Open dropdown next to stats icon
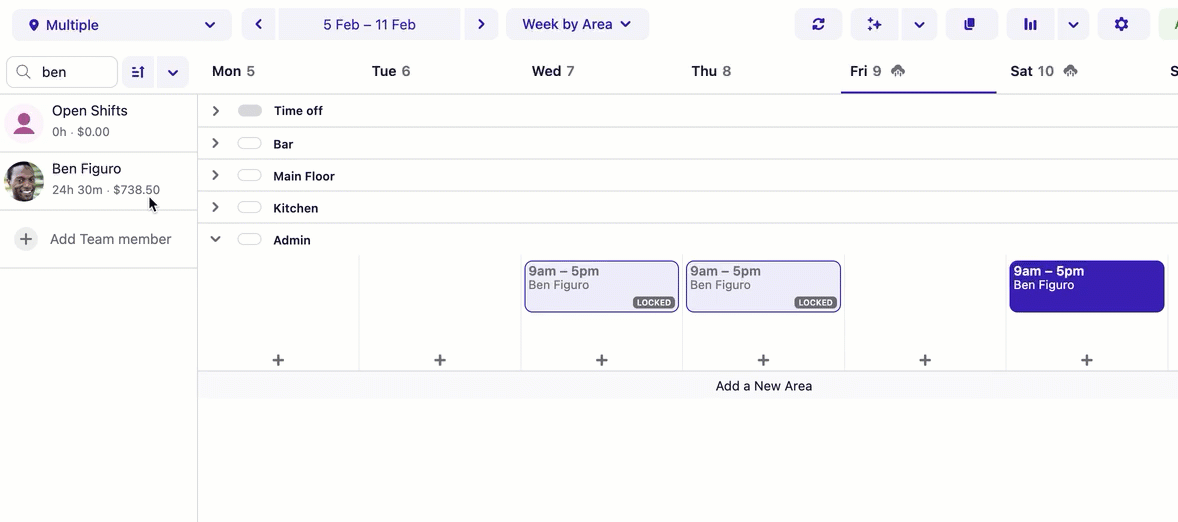 coord(1074,25)
